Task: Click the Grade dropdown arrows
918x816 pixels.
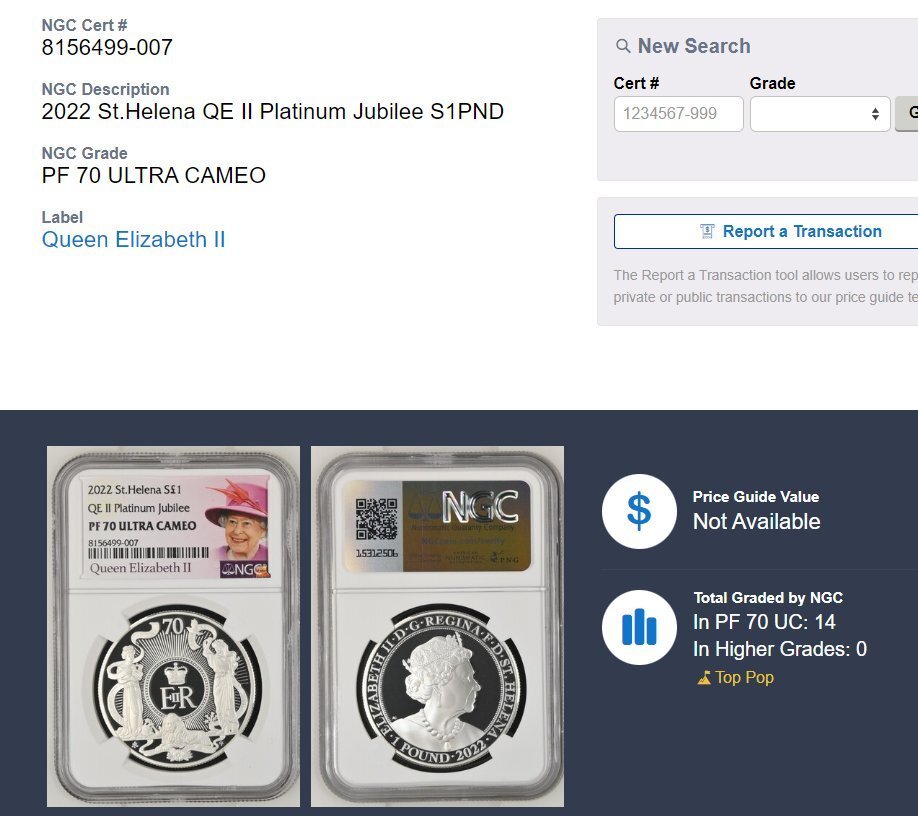Action: pos(875,114)
